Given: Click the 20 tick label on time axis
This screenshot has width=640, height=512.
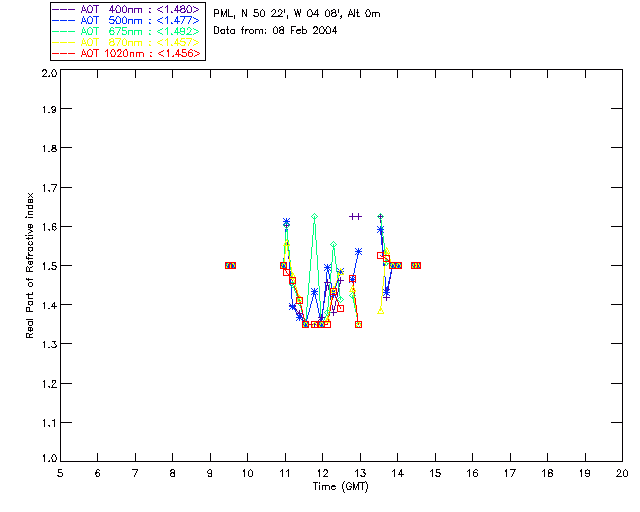Looking at the screenshot, I should [x=622, y=474].
